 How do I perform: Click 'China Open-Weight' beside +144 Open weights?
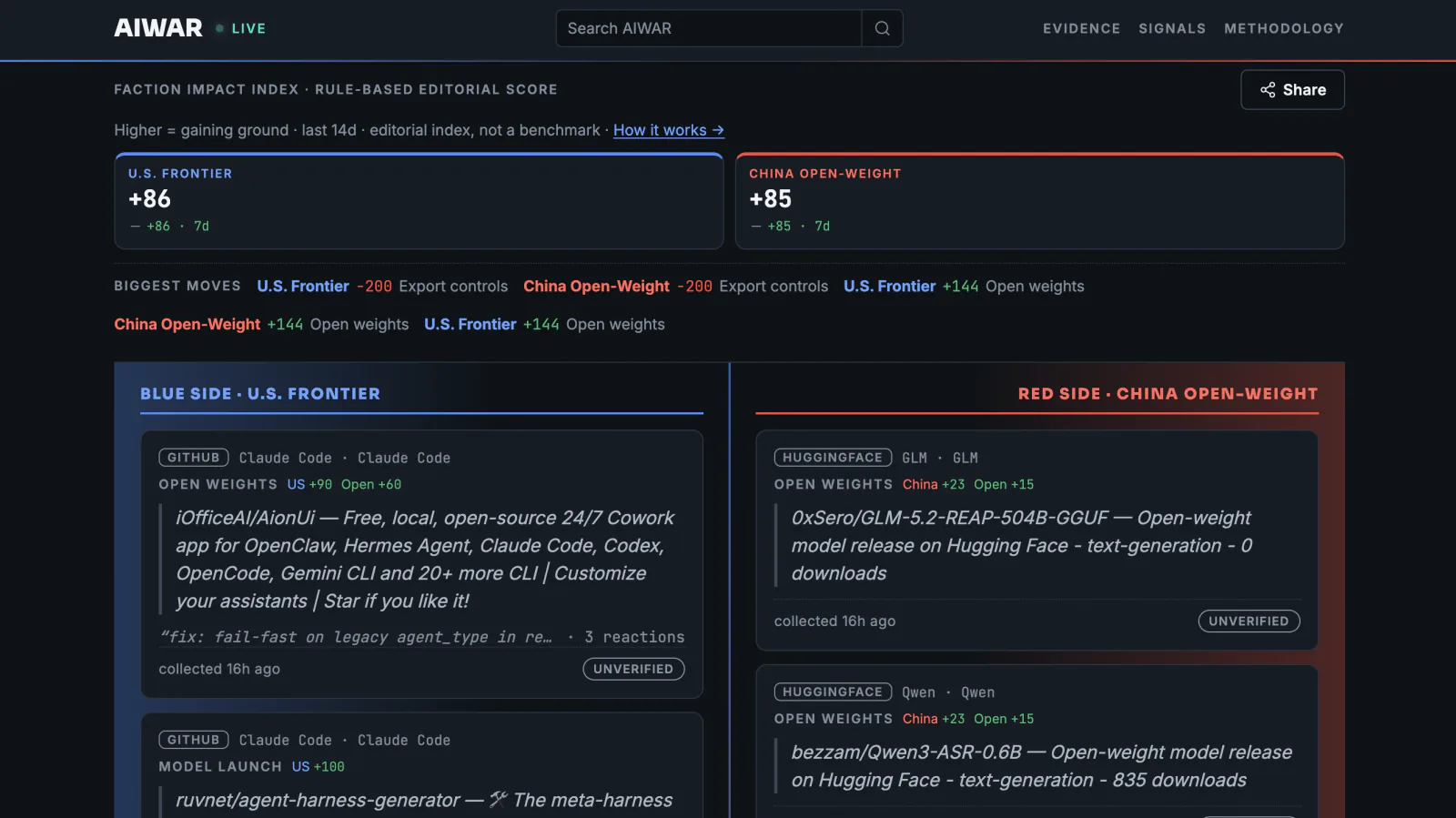[187, 325]
